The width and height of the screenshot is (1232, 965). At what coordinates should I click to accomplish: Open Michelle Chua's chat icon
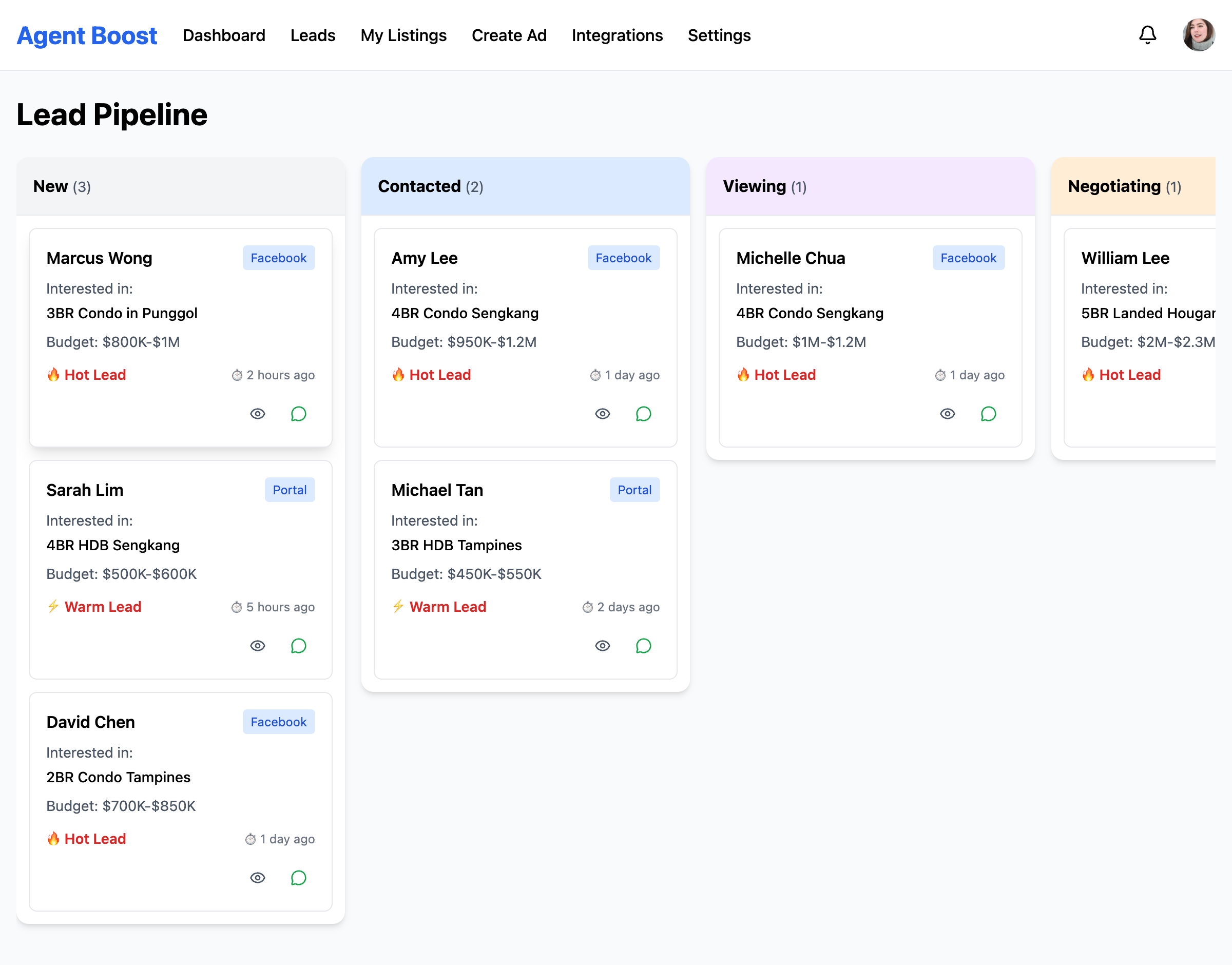(988, 414)
